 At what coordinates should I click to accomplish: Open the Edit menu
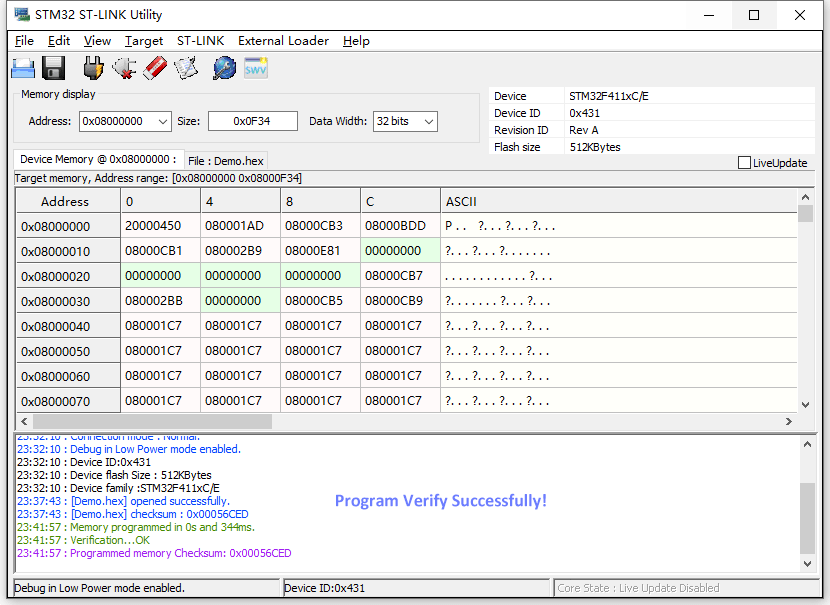coord(59,41)
